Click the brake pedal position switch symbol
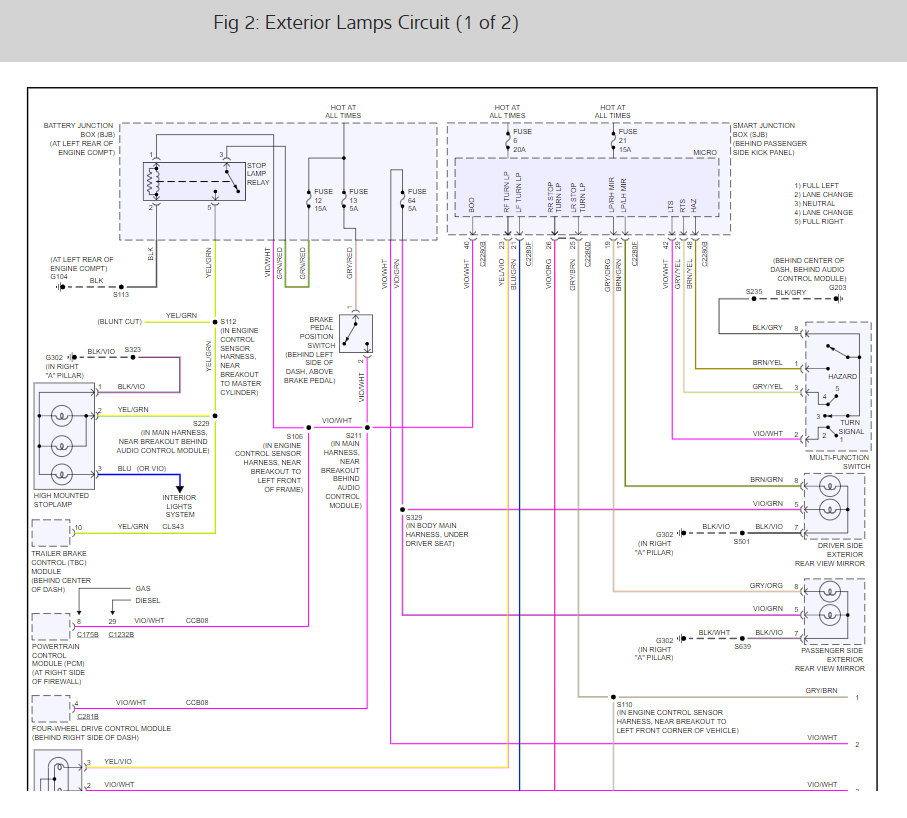 coord(356,334)
